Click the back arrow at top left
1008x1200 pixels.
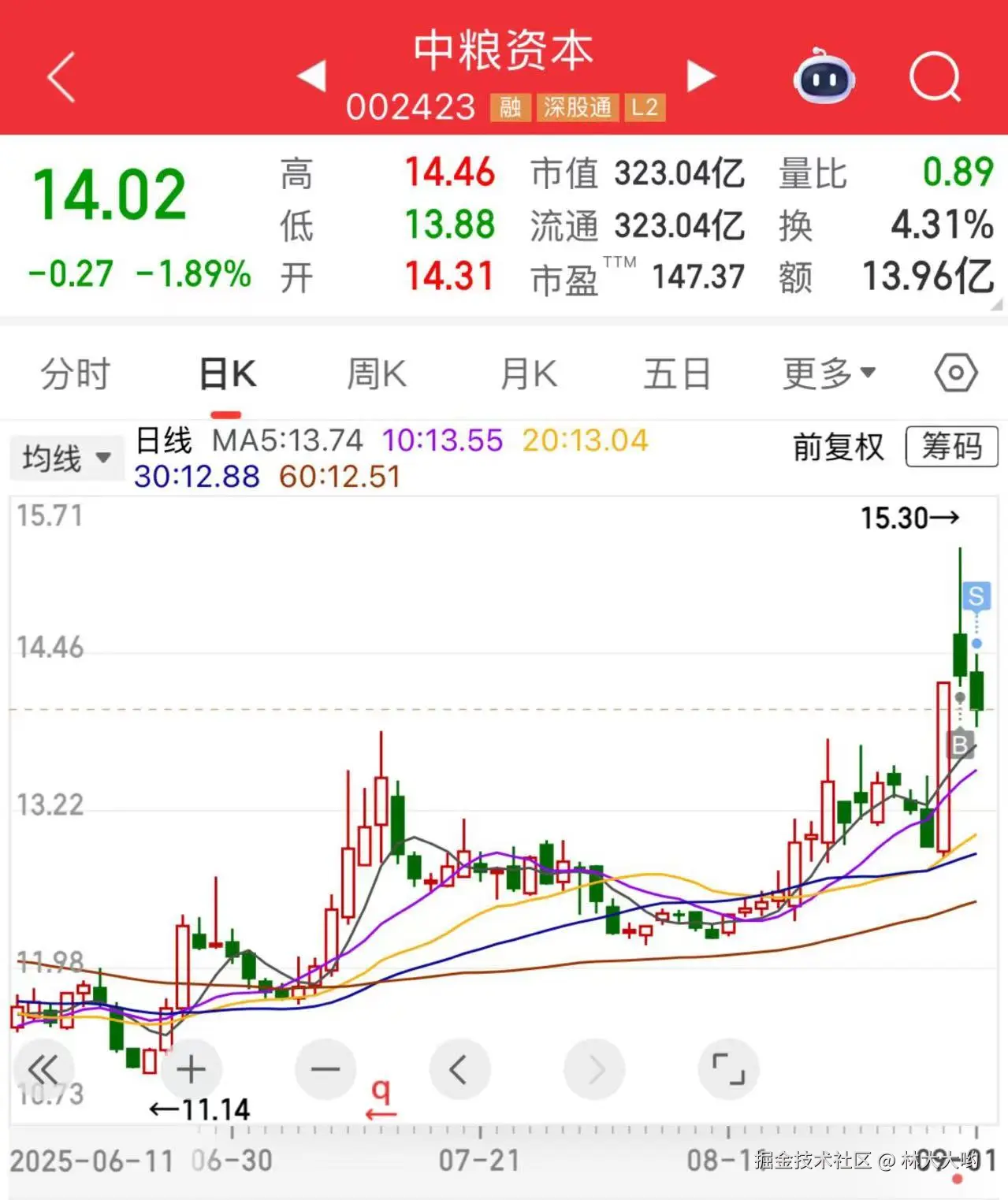coord(59,77)
